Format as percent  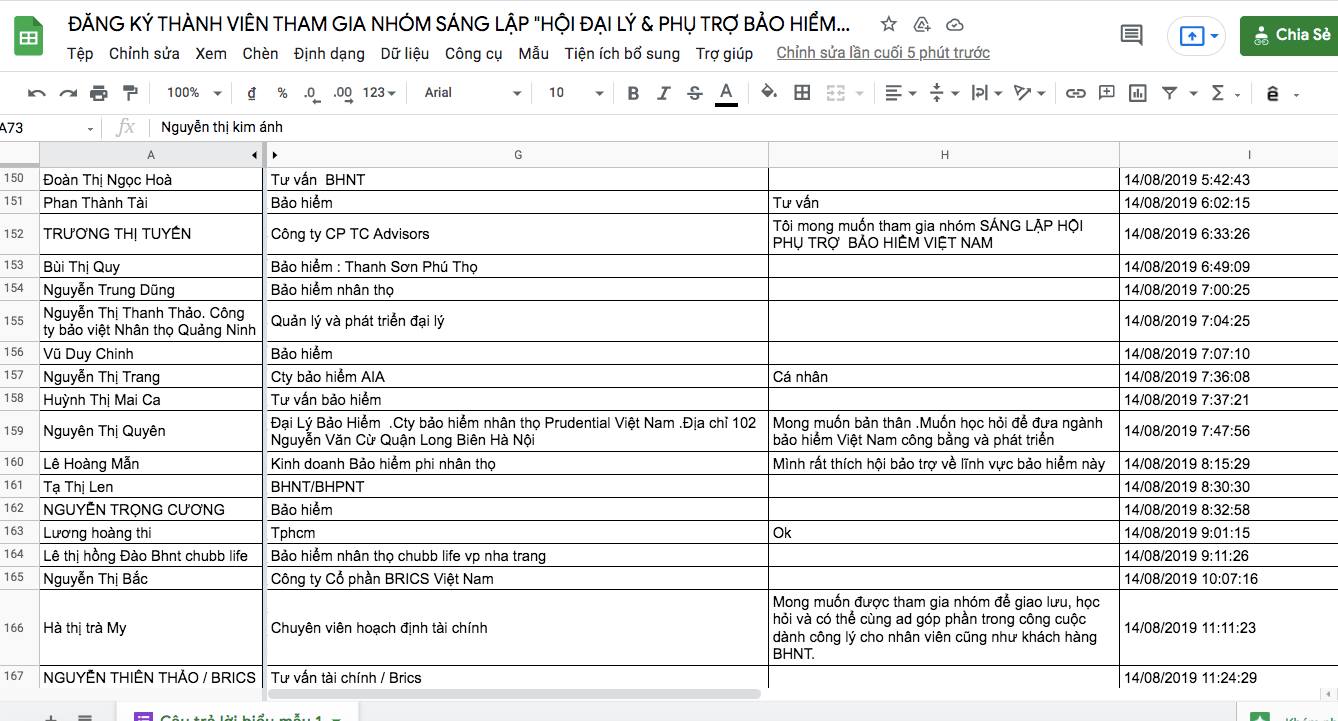pyautogui.click(x=282, y=93)
